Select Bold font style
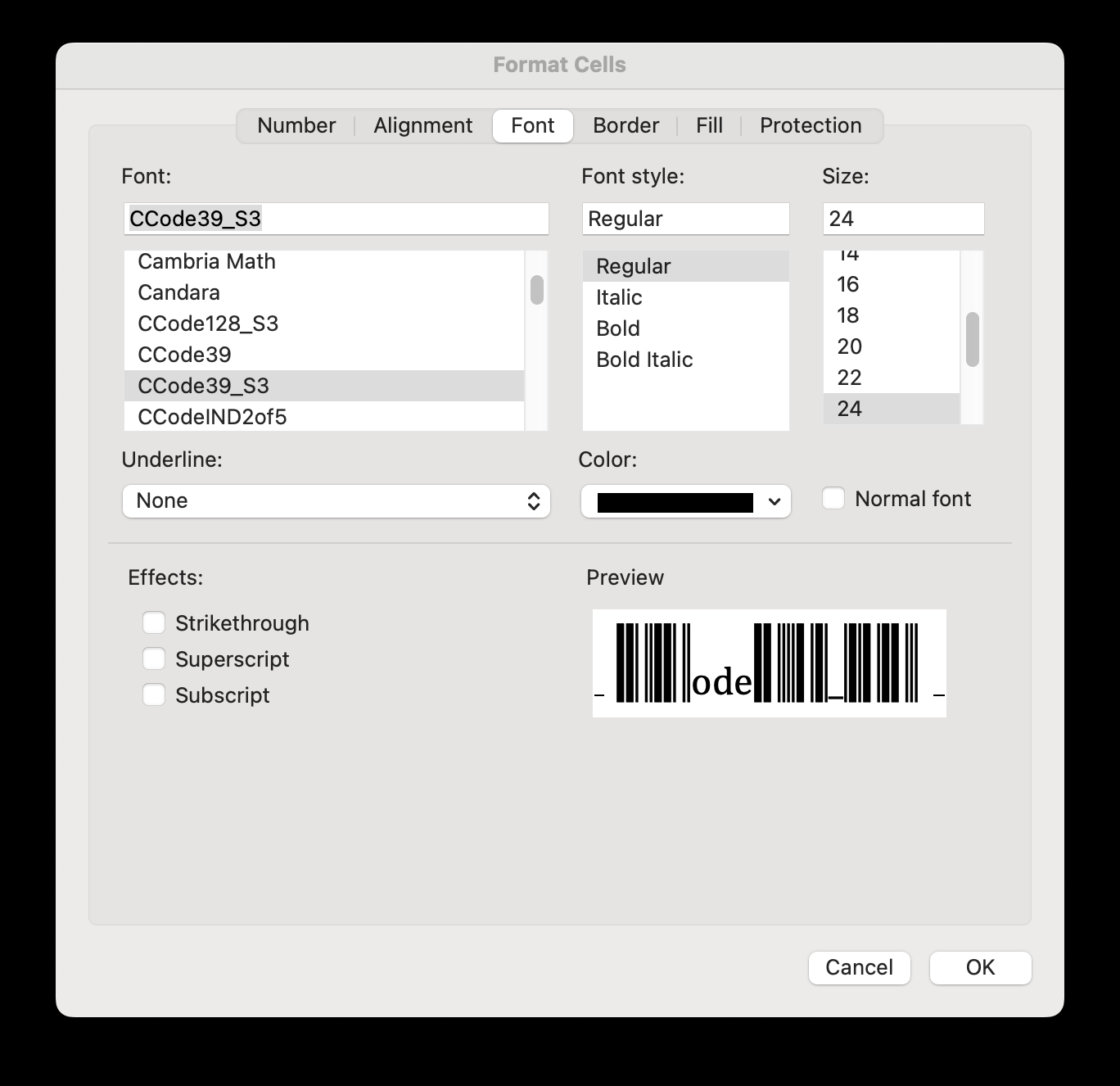 (685, 328)
